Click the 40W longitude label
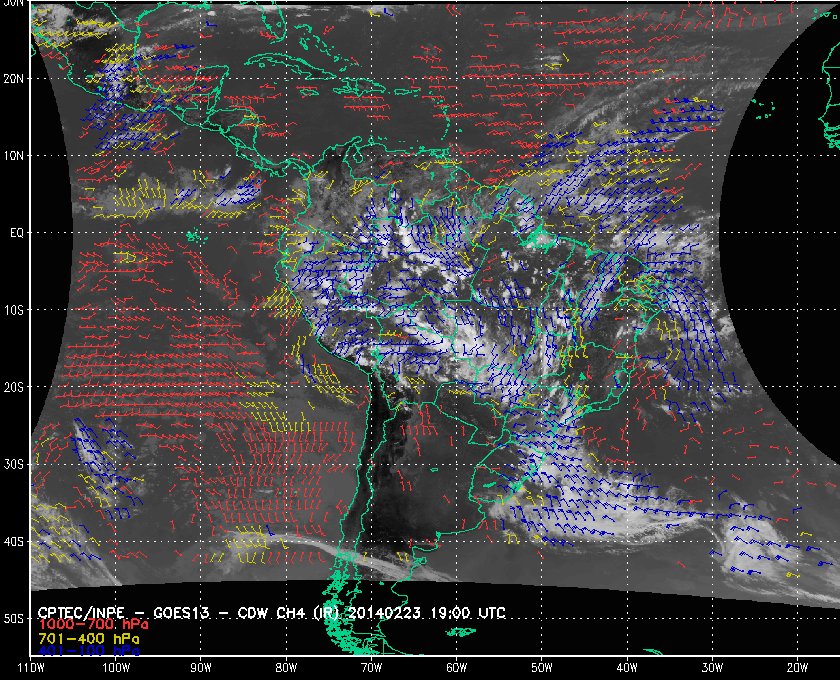The width and height of the screenshot is (840, 680). [x=627, y=668]
